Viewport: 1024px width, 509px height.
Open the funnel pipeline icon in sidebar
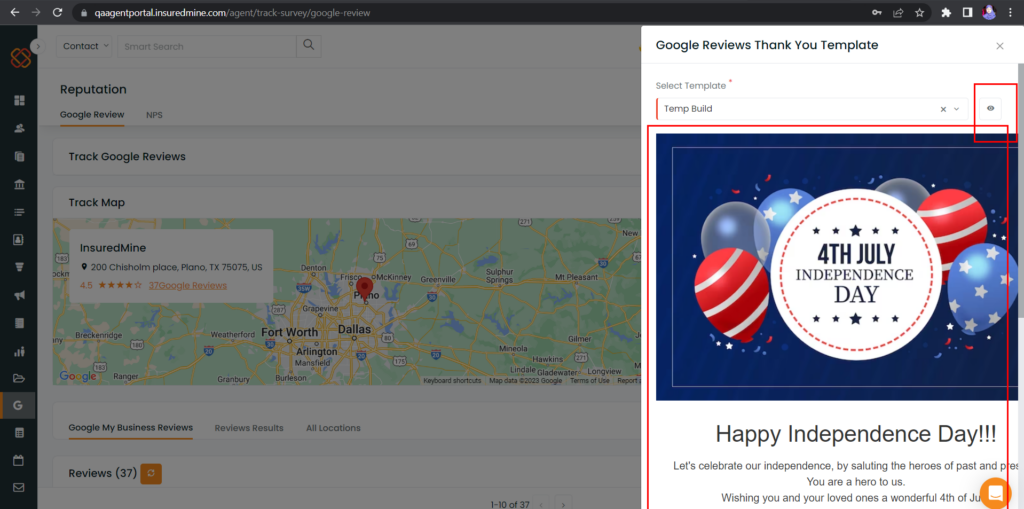(x=19, y=267)
